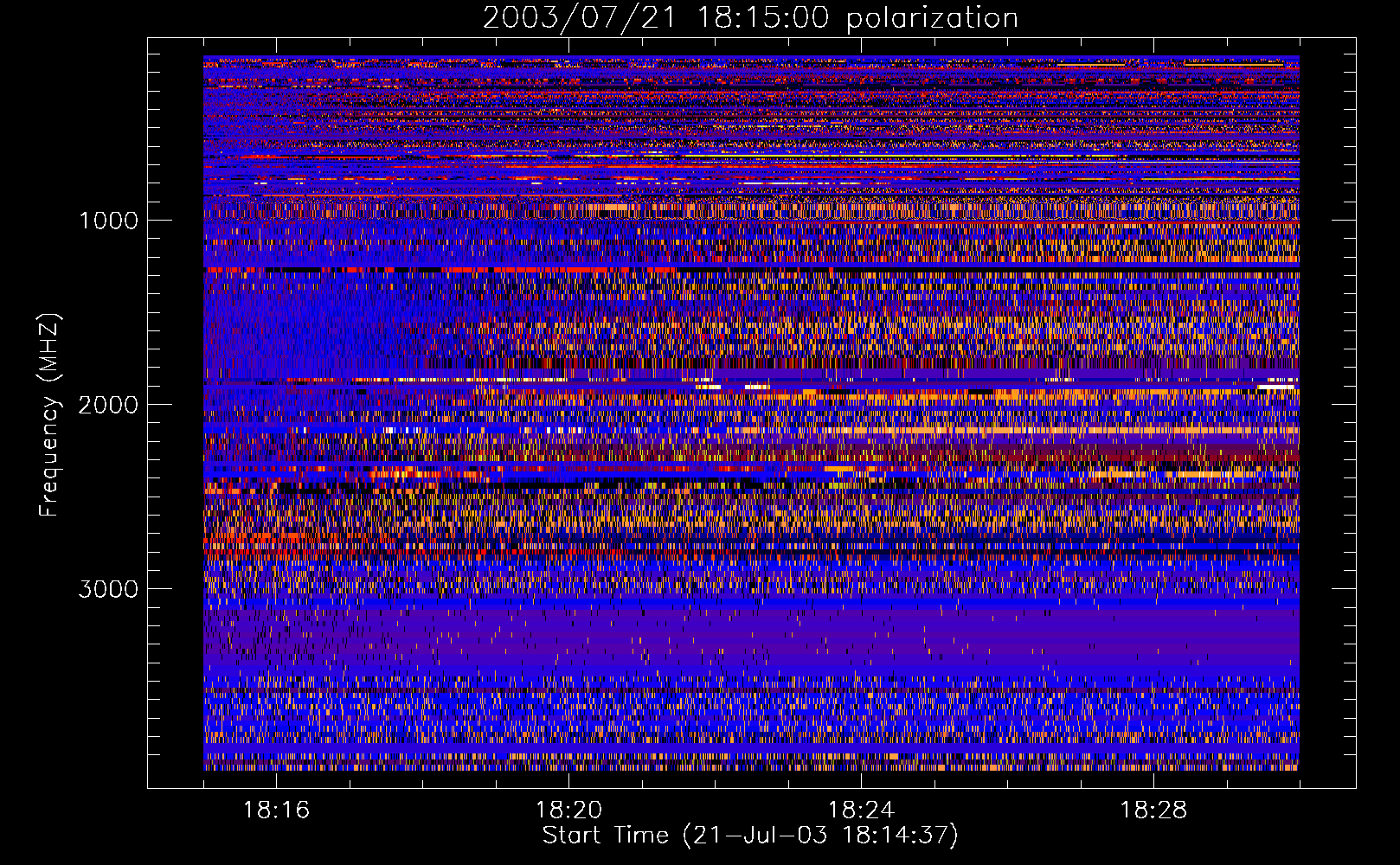Click the 18:28 time axis label
This screenshot has height=865, width=1400.
1153,811
